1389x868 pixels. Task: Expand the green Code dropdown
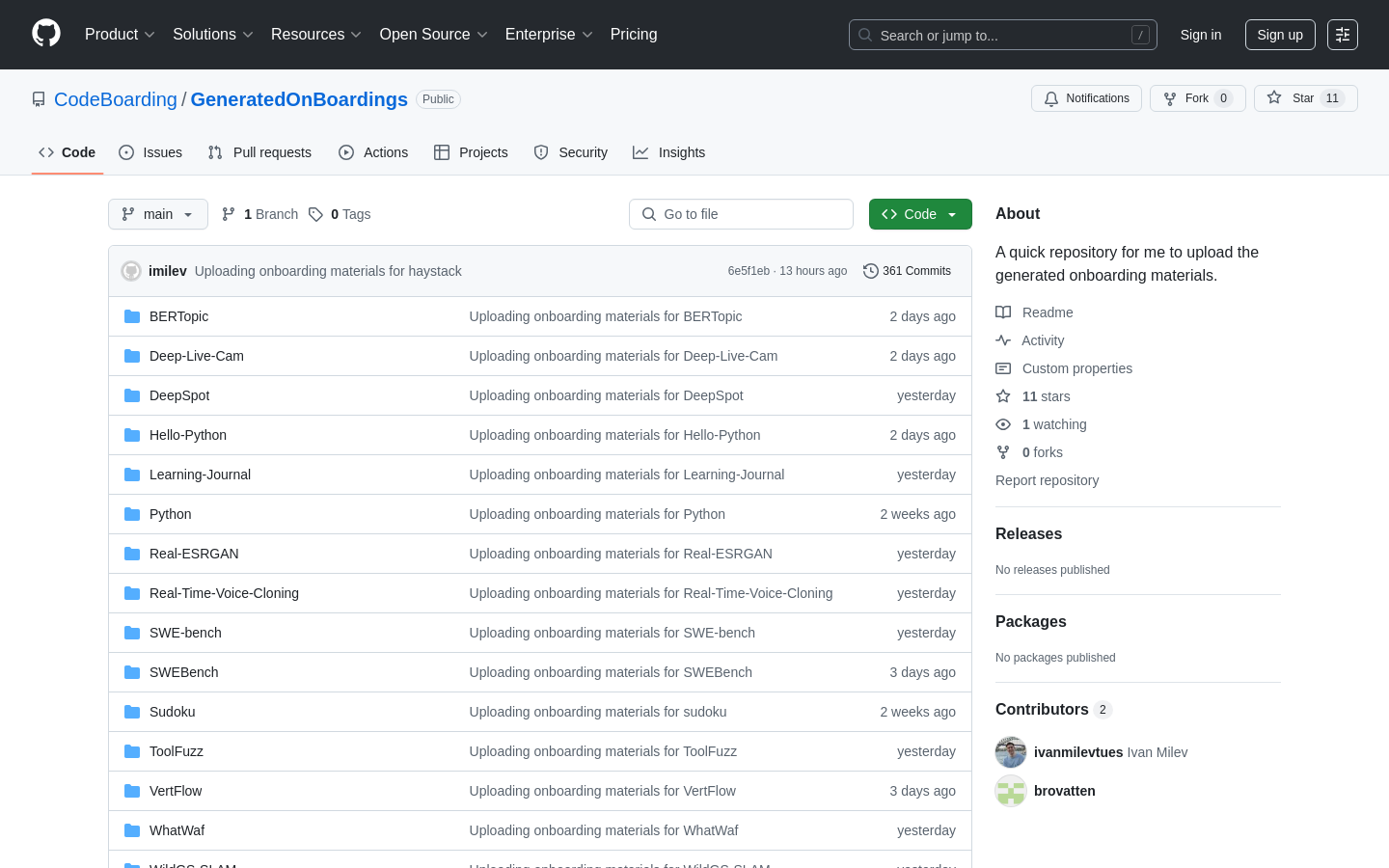point(920,214)
